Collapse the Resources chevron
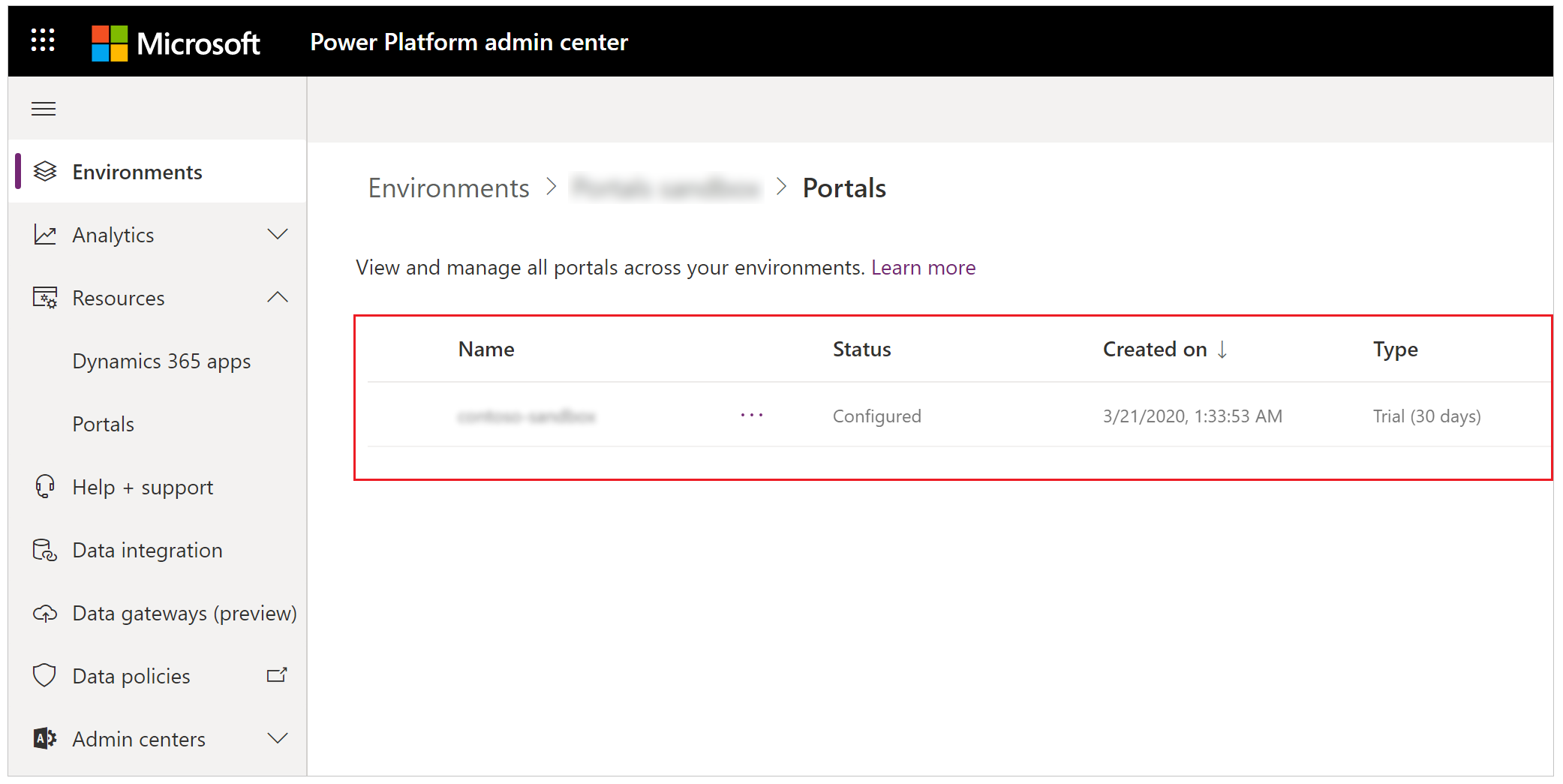The image size is (1563, 784). coord(278,297)
